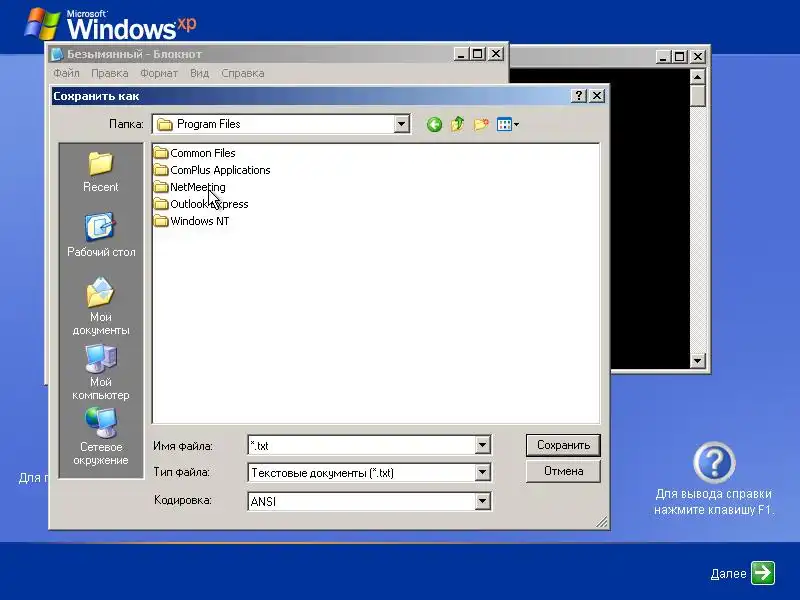Image resolution: width=800 pixels, height=600 pixels.
Task: Click the Отмена button
Action: click(563, 471)
